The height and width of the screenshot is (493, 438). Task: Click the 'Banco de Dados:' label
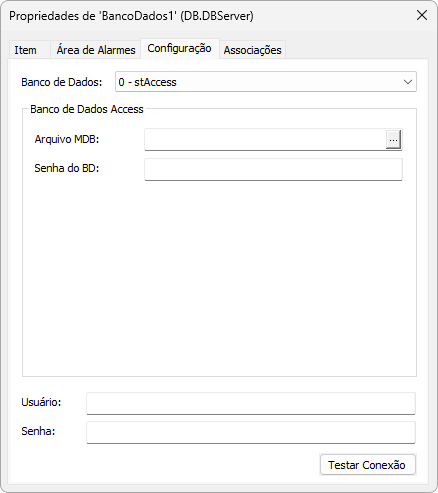[x=62, y=82]
